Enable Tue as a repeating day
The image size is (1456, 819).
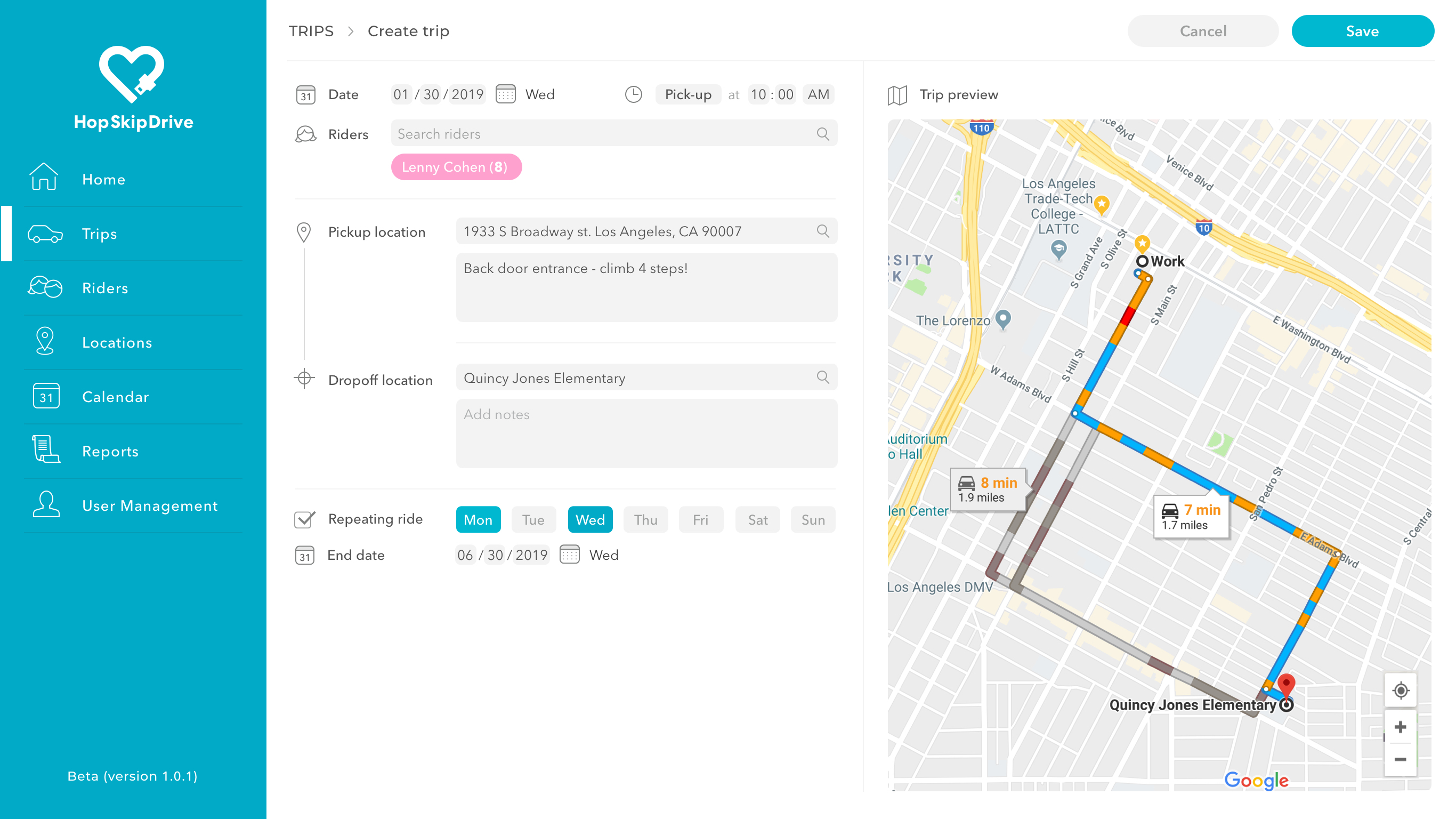(533, 519)
